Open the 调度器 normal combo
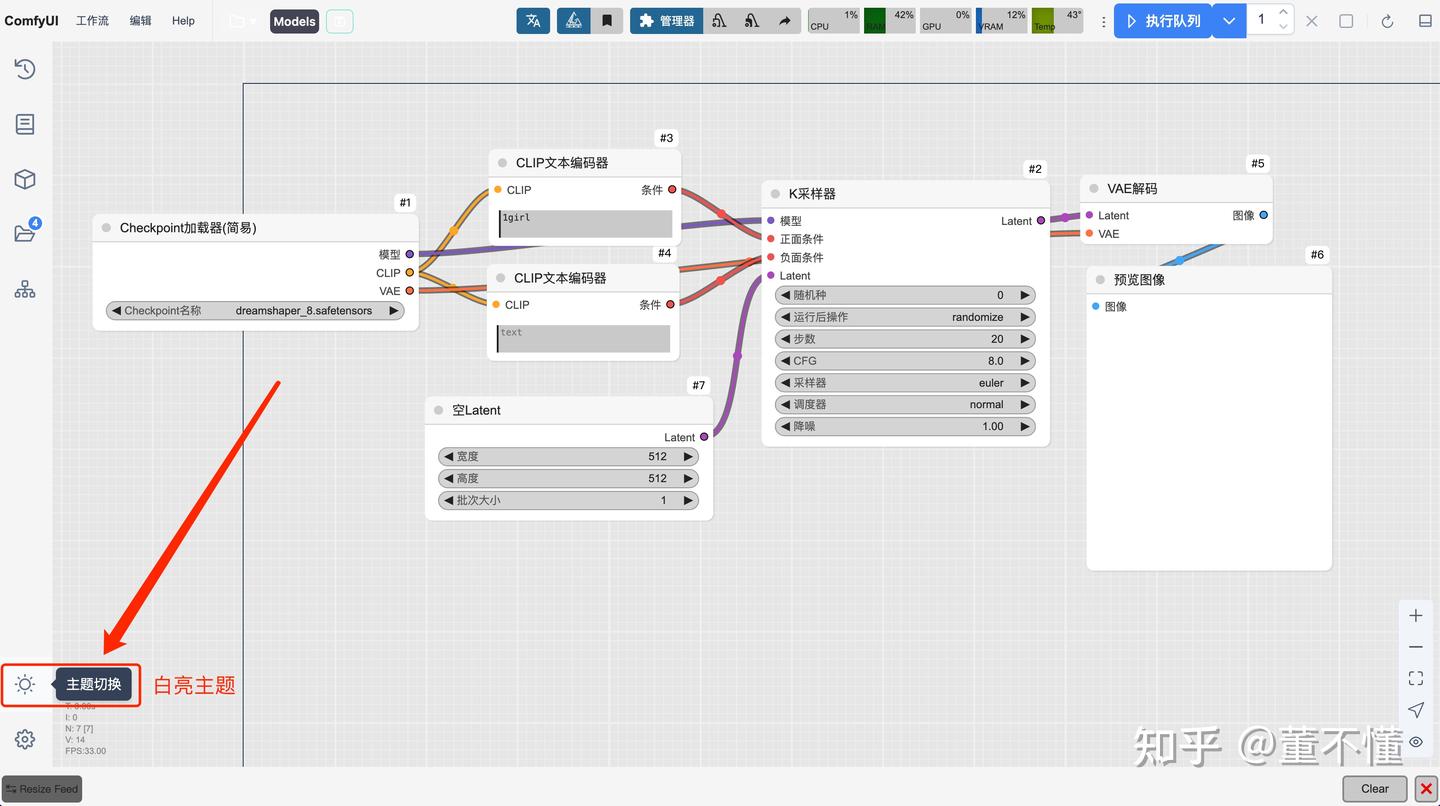 point(905,405)
